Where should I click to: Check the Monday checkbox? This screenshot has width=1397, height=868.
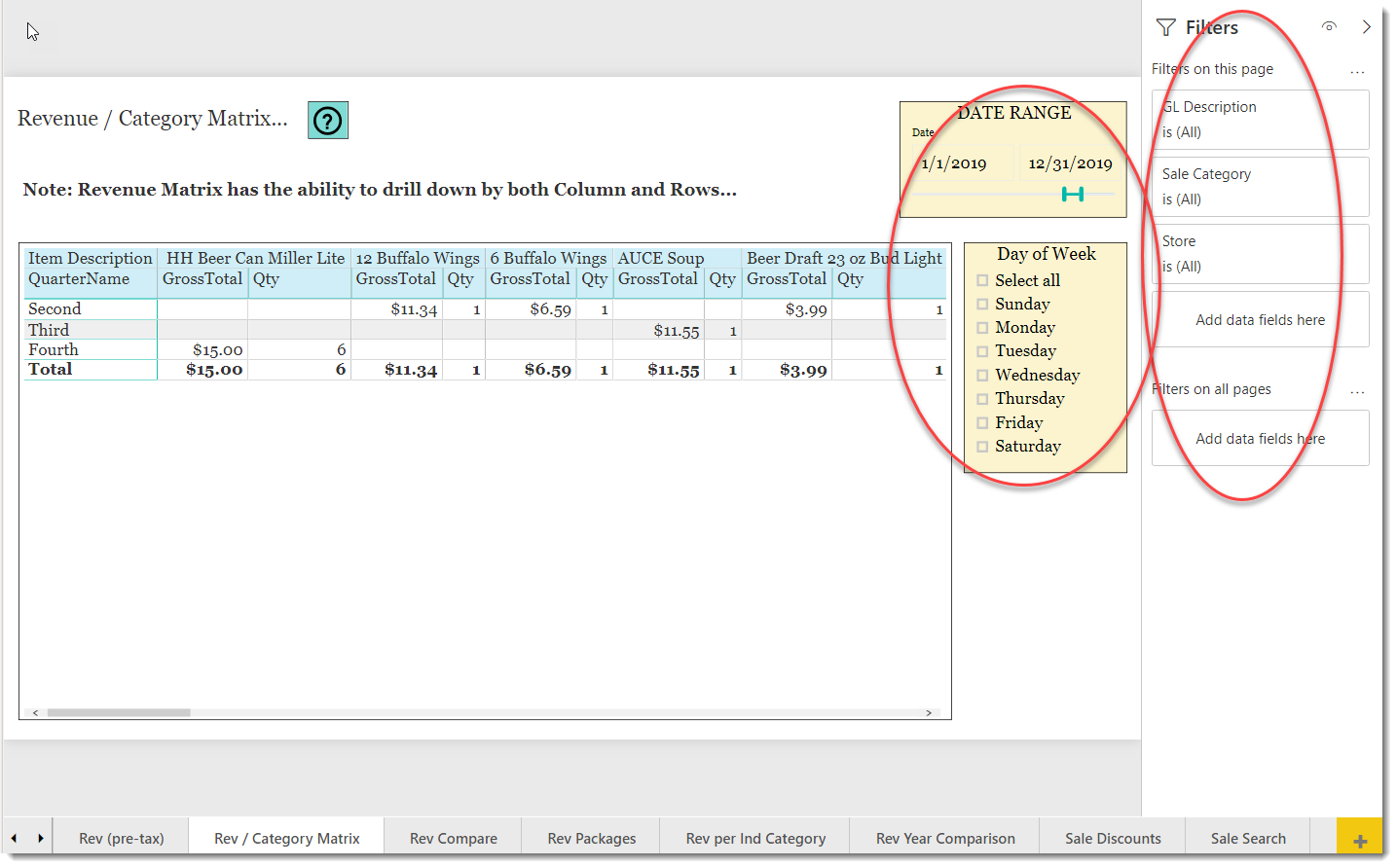[x=982, y=328]
